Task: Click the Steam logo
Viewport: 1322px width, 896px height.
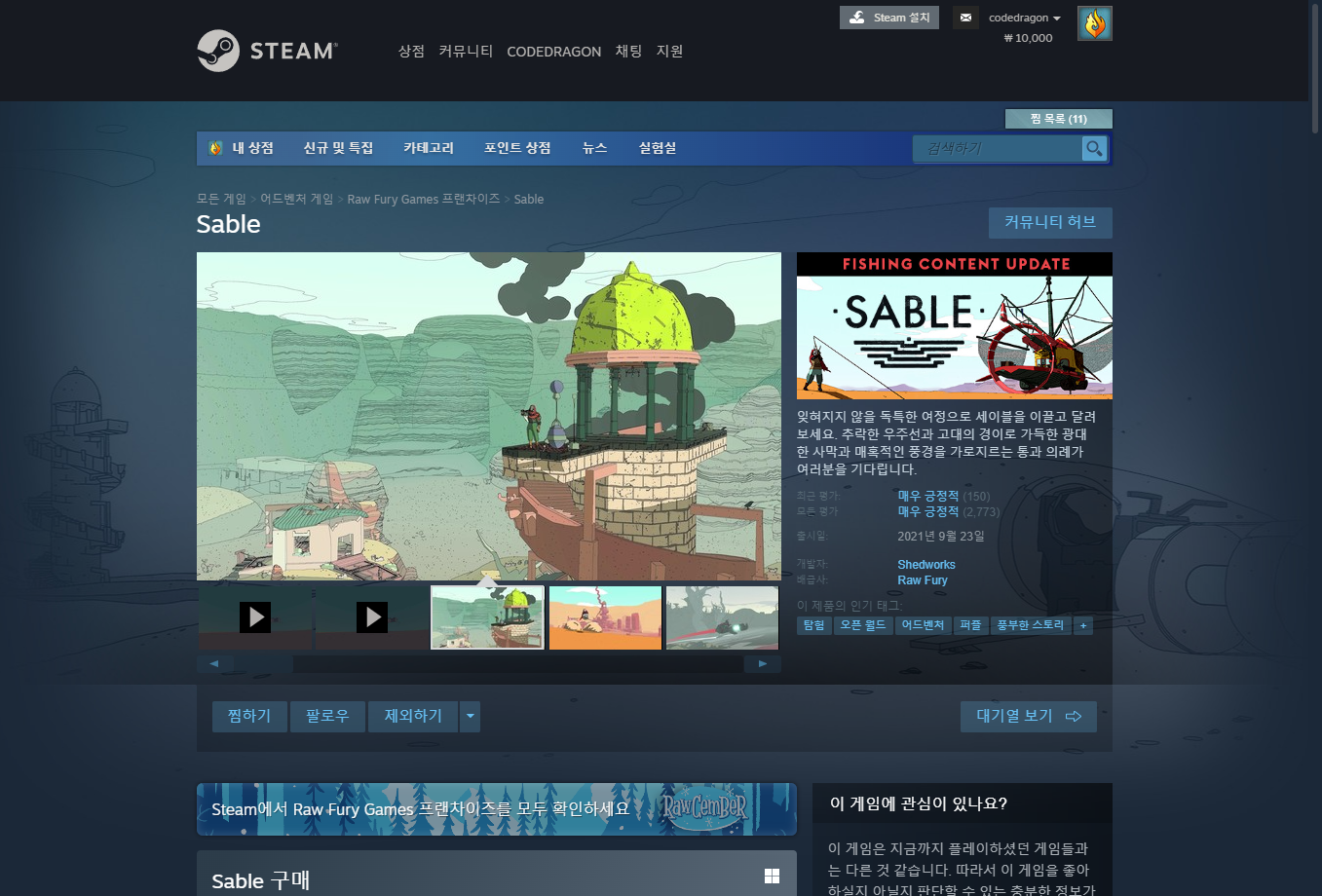Action: (x=268, y=51)
